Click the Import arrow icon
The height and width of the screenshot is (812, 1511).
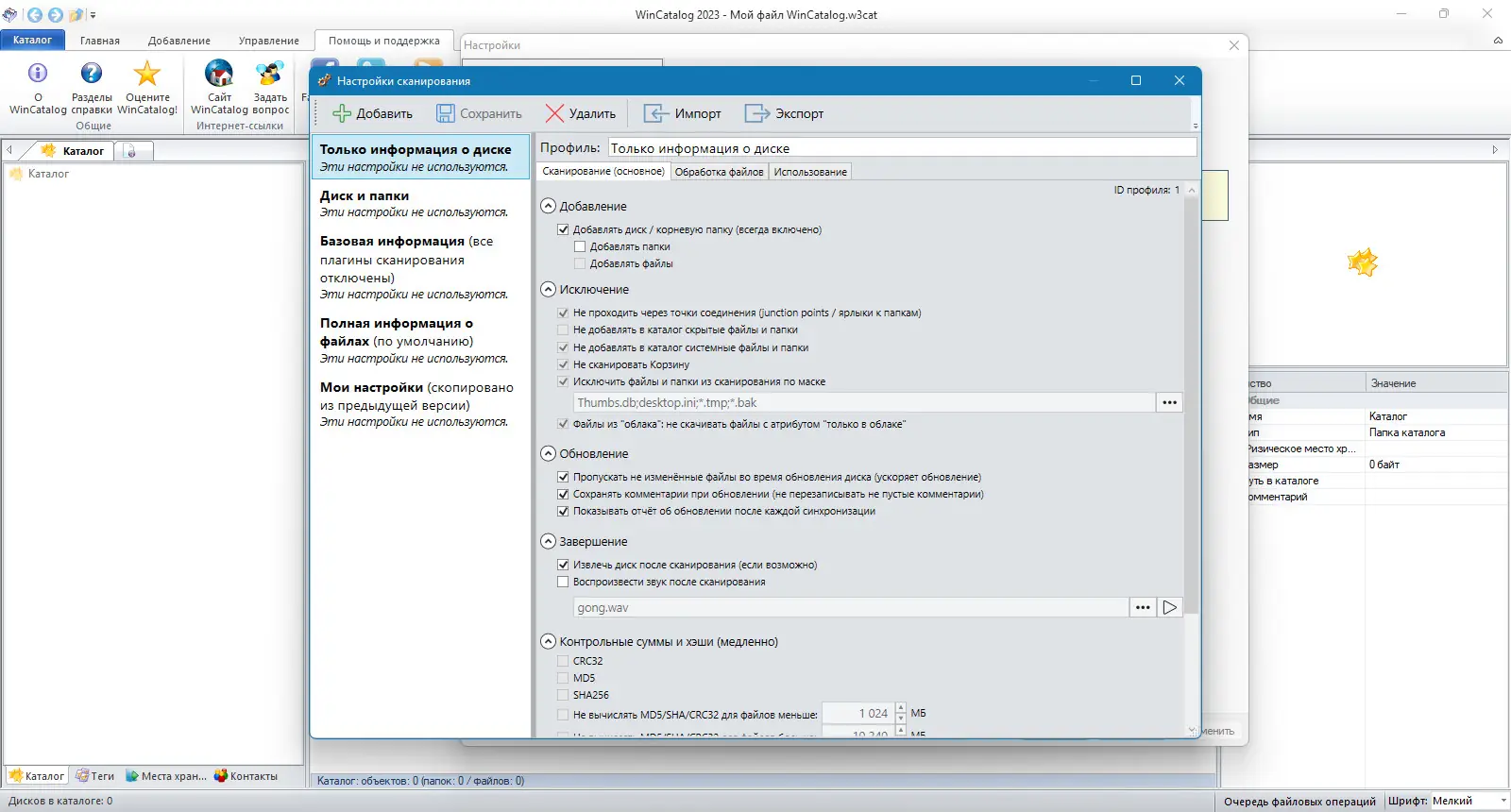[x=656, y=113]
